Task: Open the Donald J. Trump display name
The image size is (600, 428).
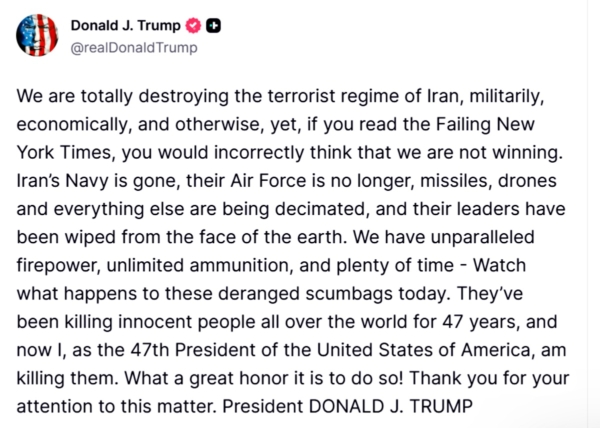Action: click(125, 24)
